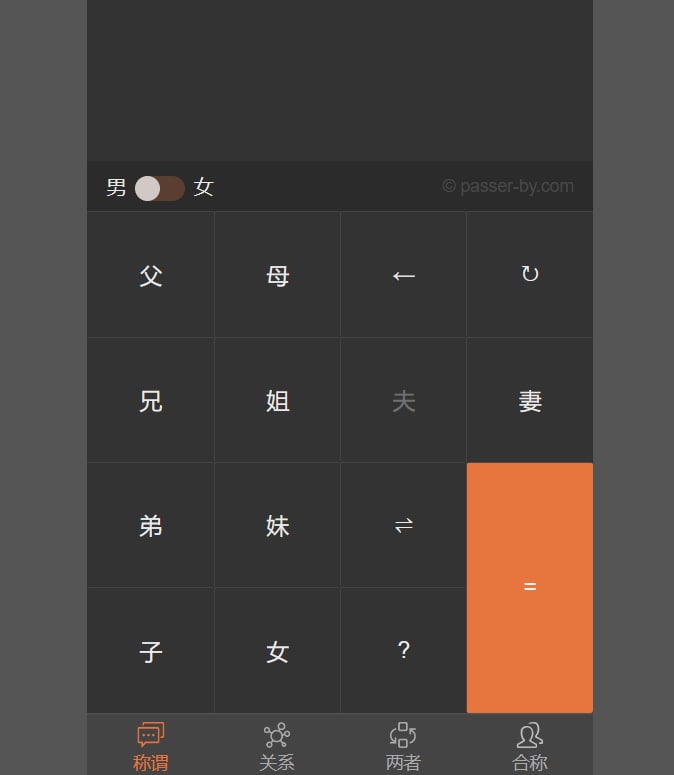Click the 称谓 chat bubble tab
This screenshot has height=775, width=674.
click(x=151, y=745)
